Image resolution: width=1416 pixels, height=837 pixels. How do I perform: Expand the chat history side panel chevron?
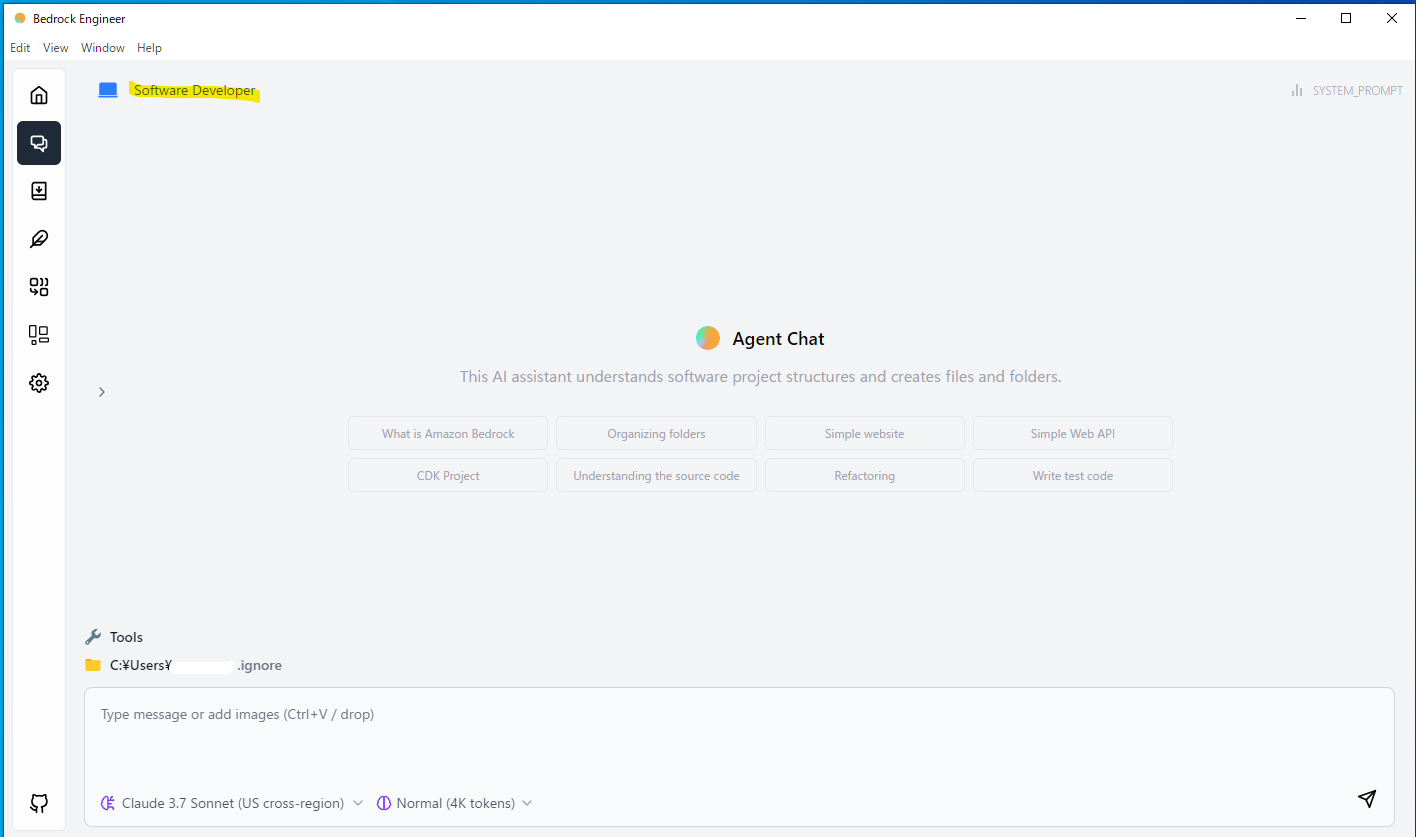click(x=102, y=392)
